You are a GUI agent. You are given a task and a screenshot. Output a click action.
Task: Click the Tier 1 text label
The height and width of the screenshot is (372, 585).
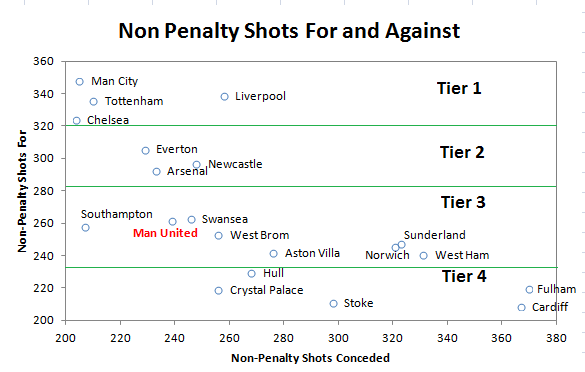click(459, 88)
